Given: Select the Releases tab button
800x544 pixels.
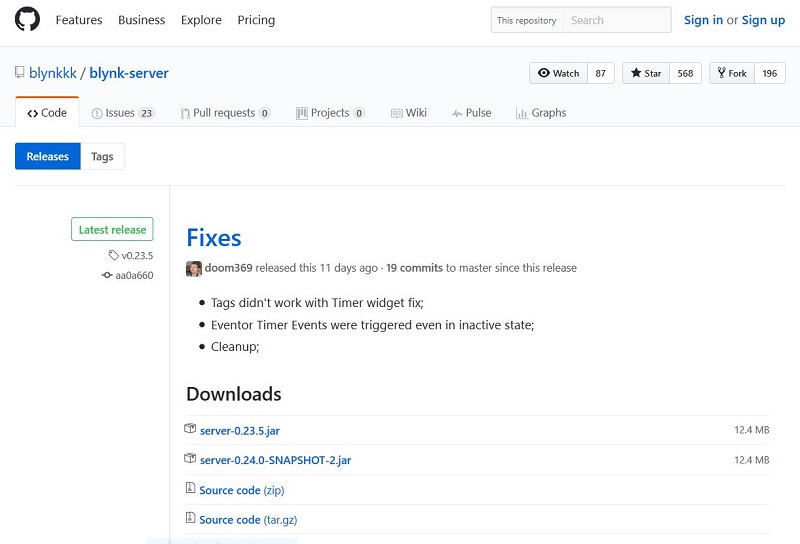Looking at the screenshot, I should tap(47, 156).
